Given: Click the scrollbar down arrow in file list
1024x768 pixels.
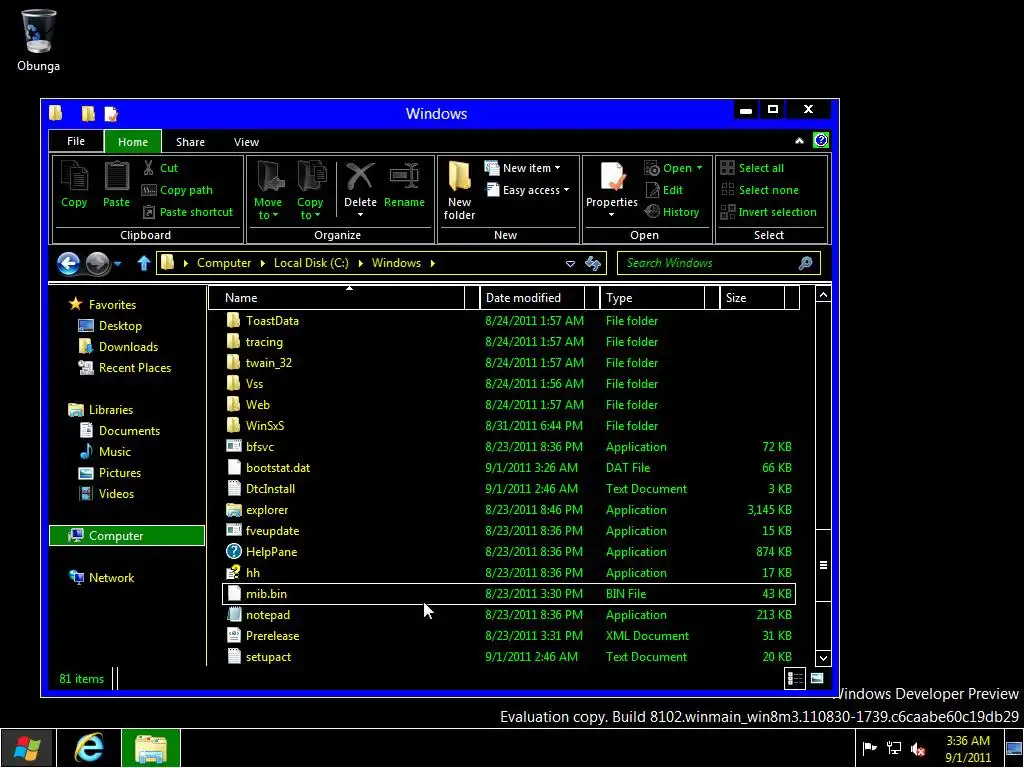Looking at the screenshot, I should coord(823,658).
